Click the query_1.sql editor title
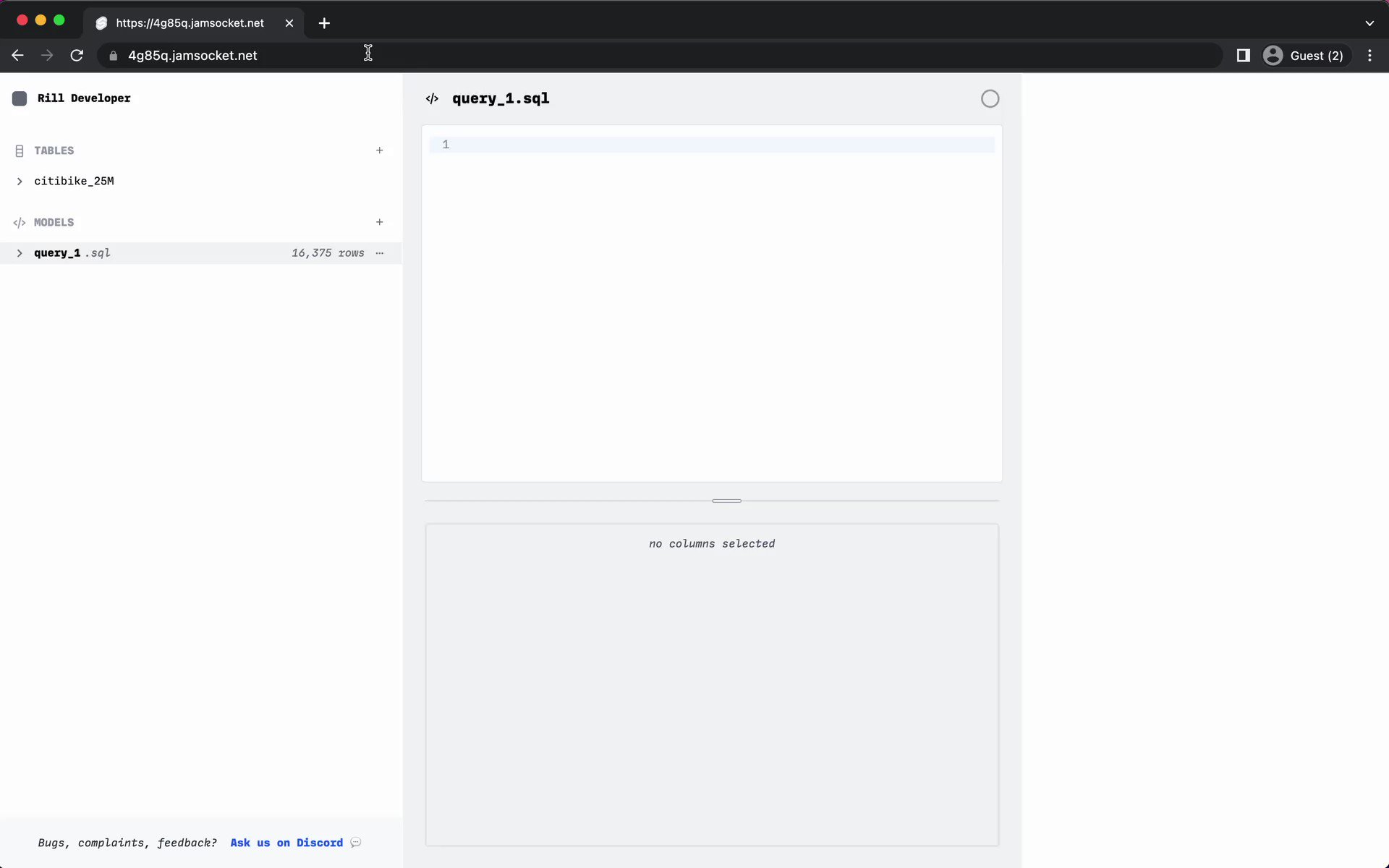 pyautogui.click(x=501, y=98)
